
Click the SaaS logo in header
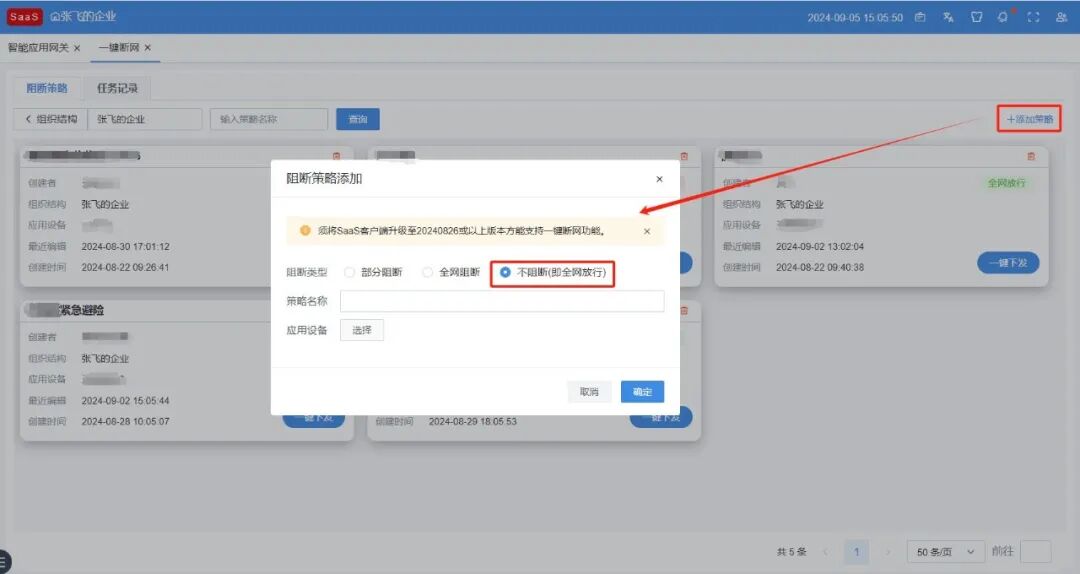tap(24, 17)
